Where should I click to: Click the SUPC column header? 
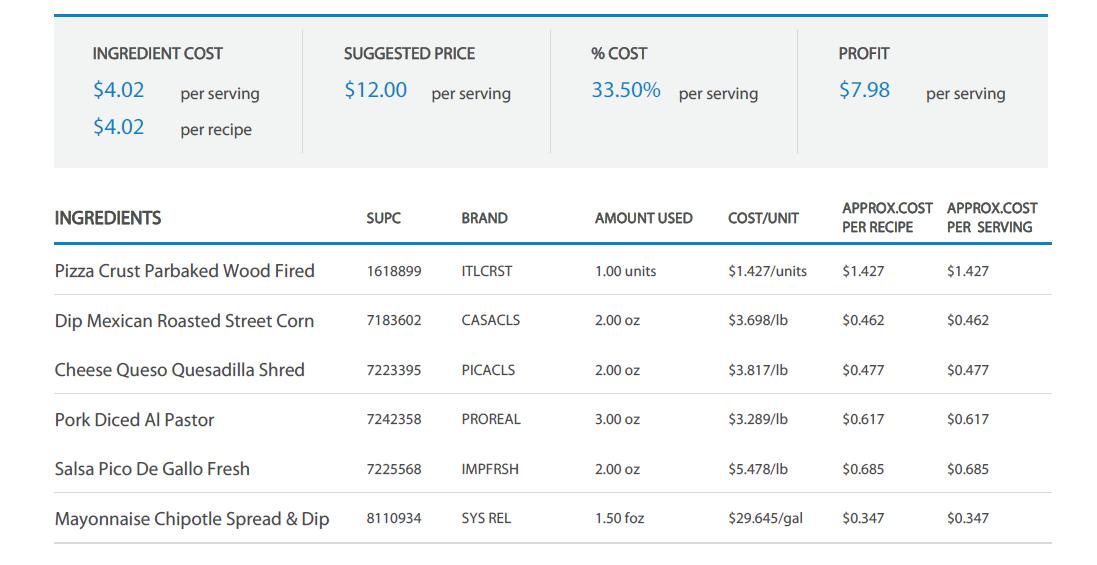(383, 218)
